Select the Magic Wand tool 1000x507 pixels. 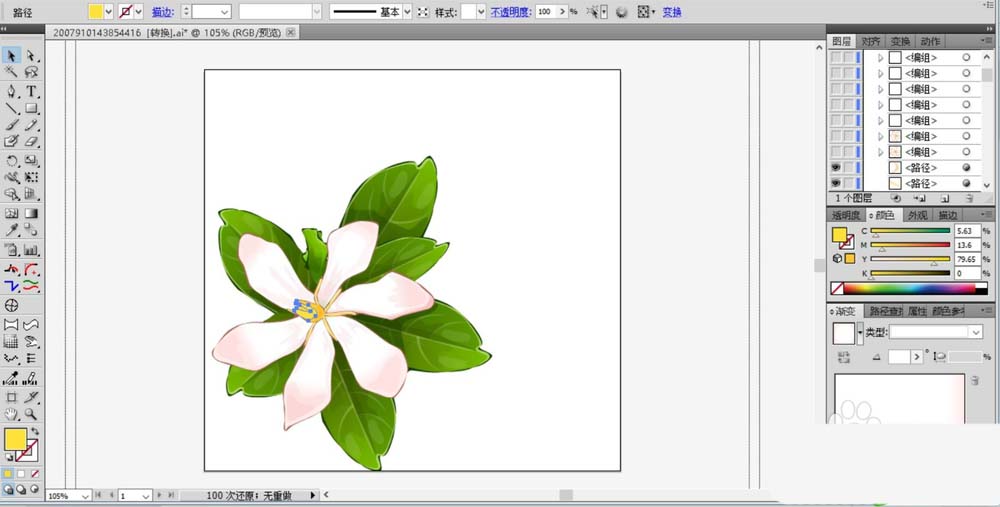[11, 72]
